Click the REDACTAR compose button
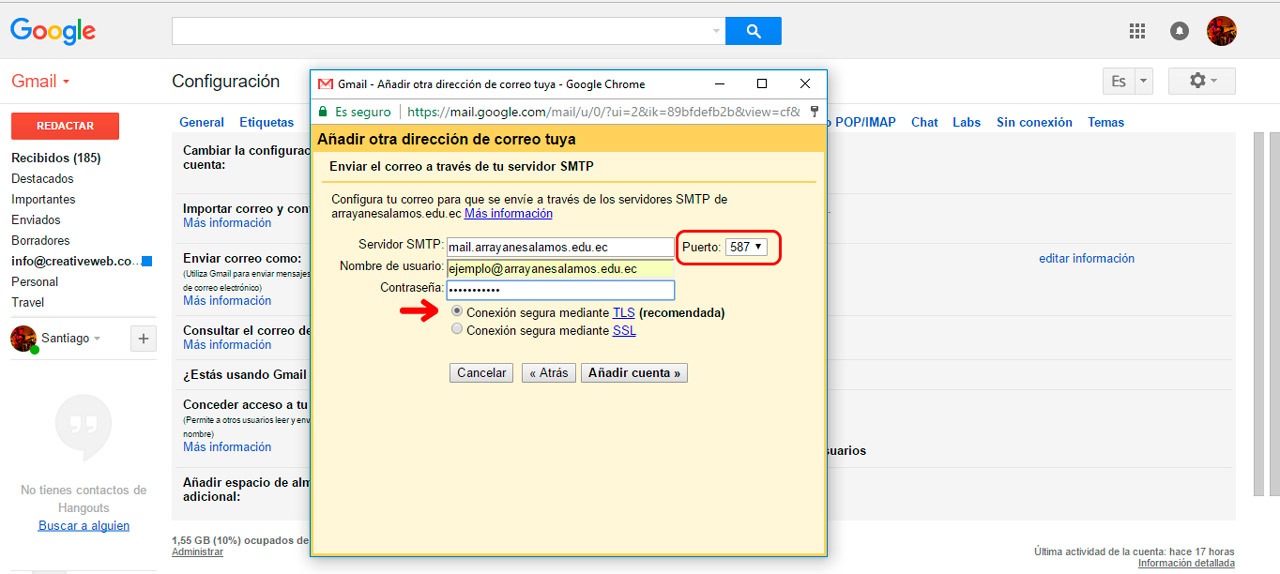 [x=65, y=126]
